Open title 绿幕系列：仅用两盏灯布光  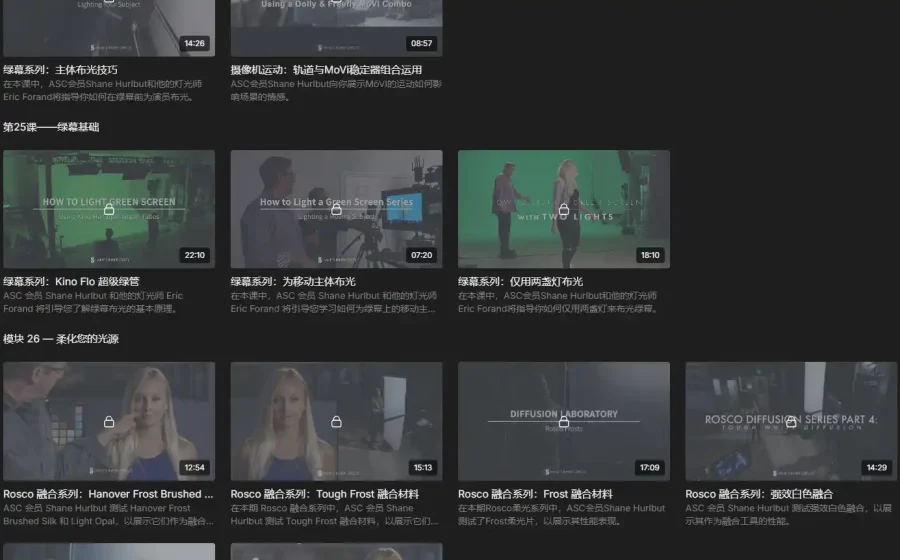click(521, 282)
